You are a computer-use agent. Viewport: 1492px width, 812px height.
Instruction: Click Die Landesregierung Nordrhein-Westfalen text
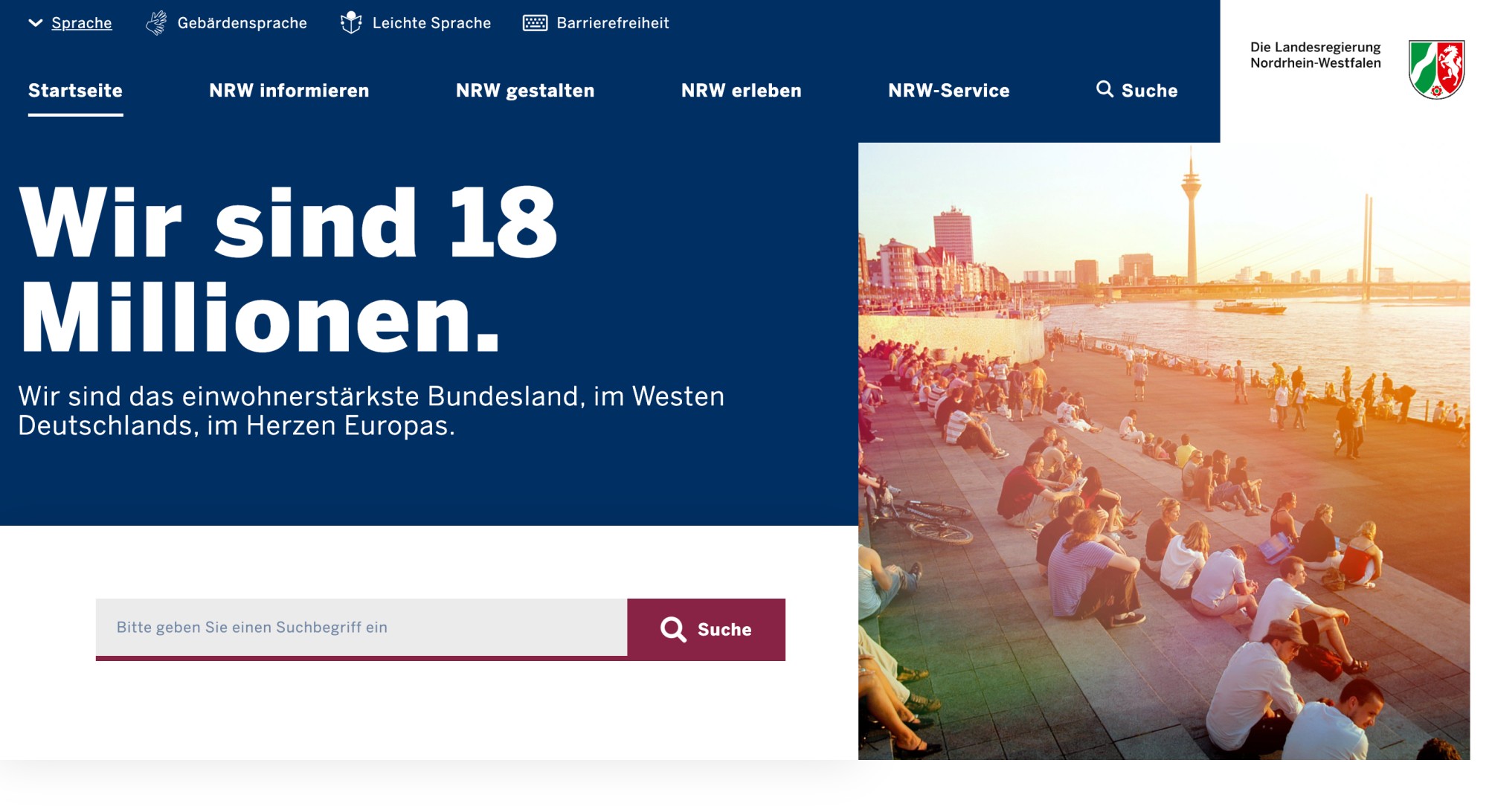coord(1315,55)
